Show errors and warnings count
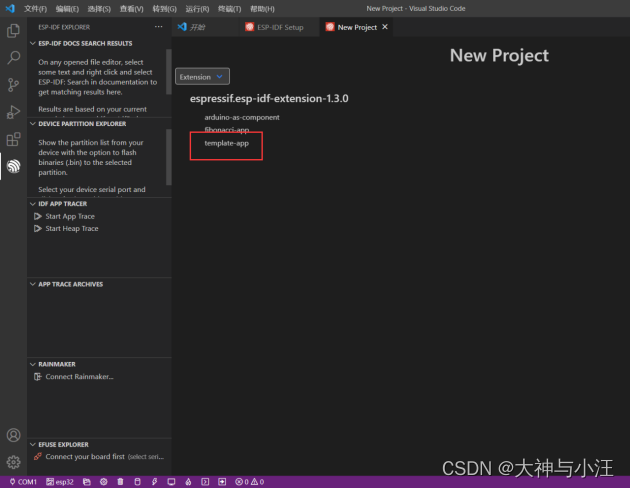 click(x=250, y=482)
